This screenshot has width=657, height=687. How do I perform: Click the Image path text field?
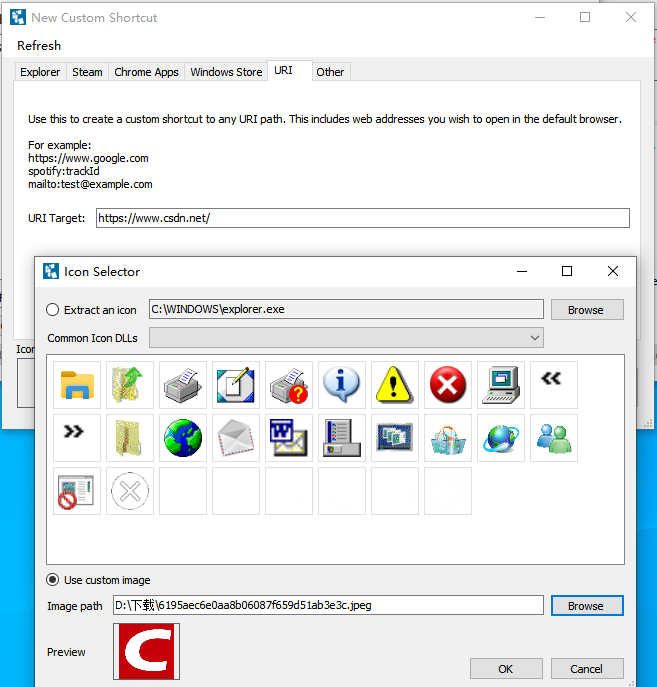tap(328, 605)
